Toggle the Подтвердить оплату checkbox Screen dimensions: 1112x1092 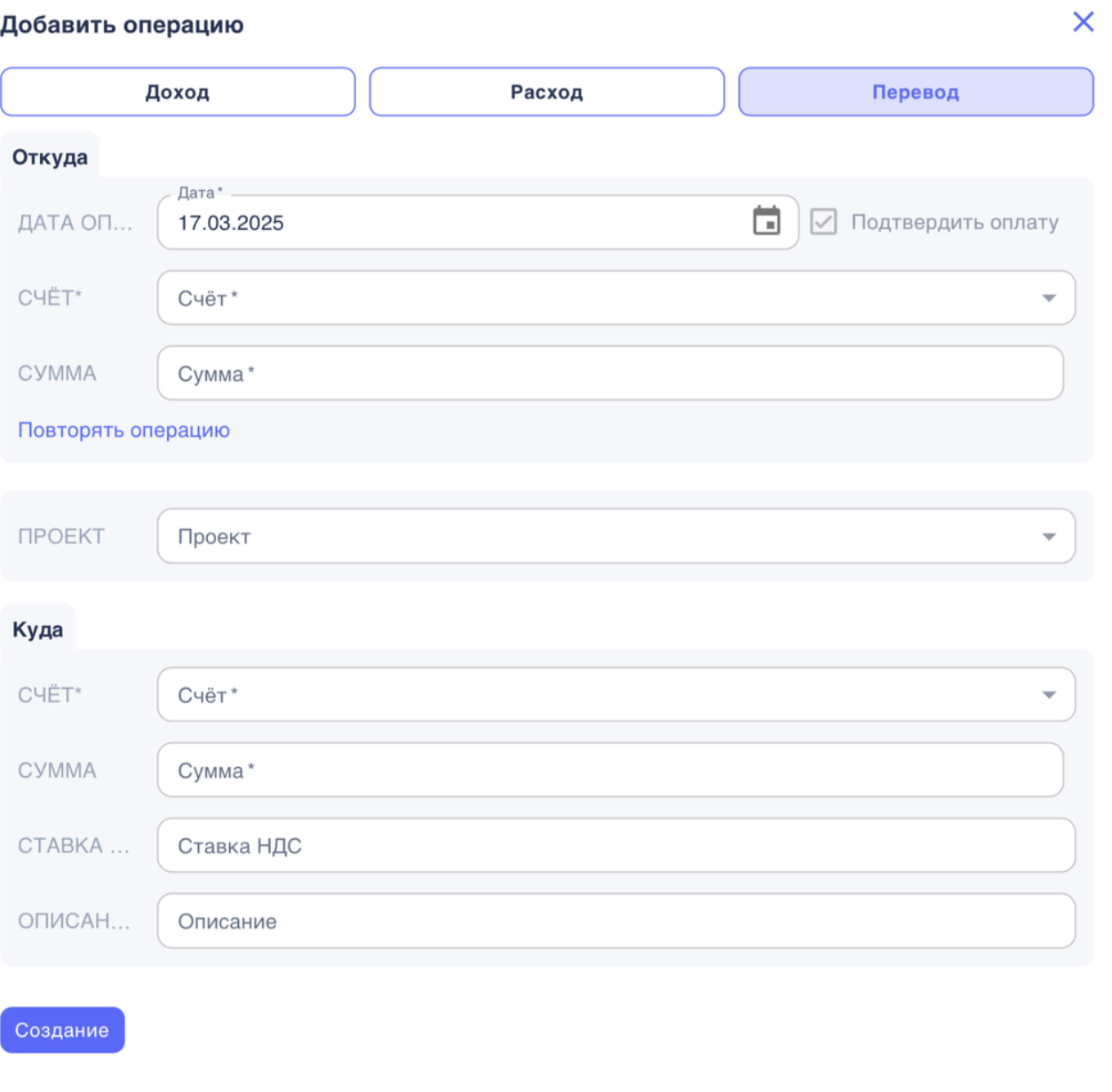click(x=823, y=222)
